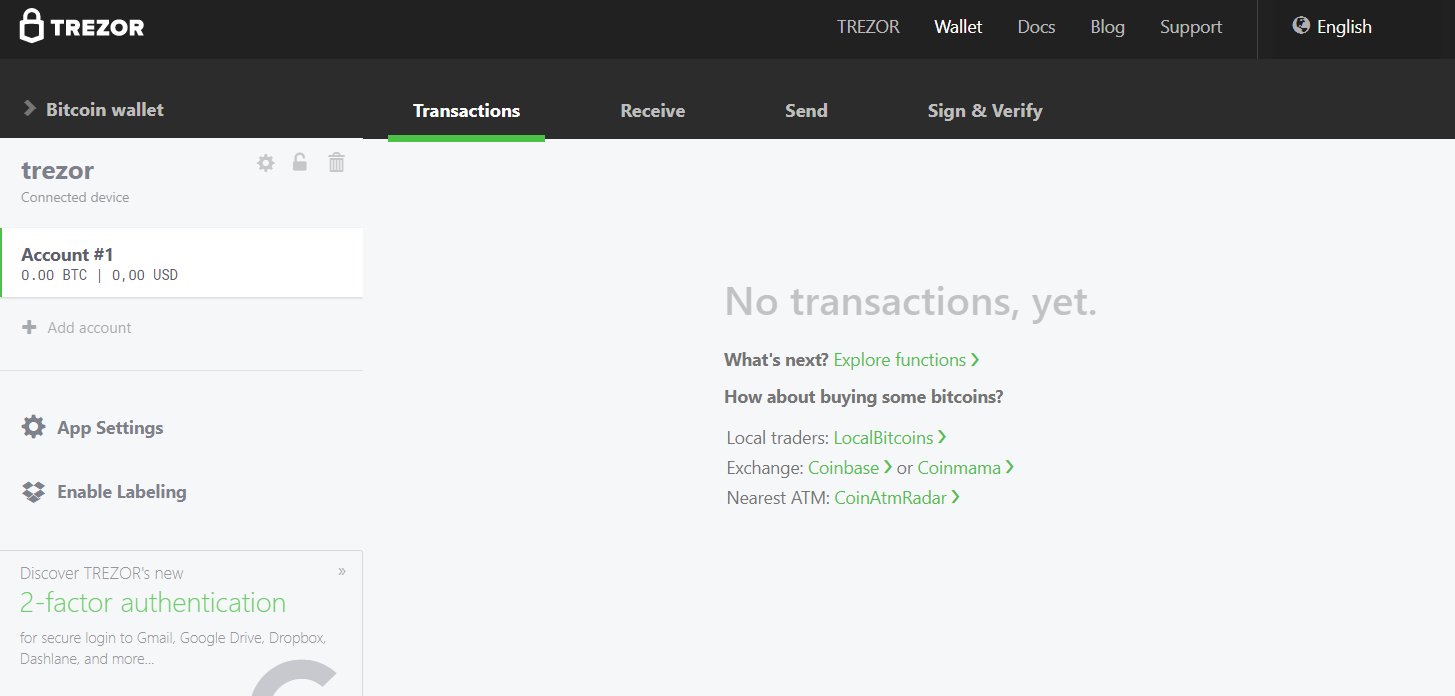Image resolution: width=1455 pixels, height=696 pixels.
Task: Select Account #1 in sidebar
Action: tap(182, 263)
